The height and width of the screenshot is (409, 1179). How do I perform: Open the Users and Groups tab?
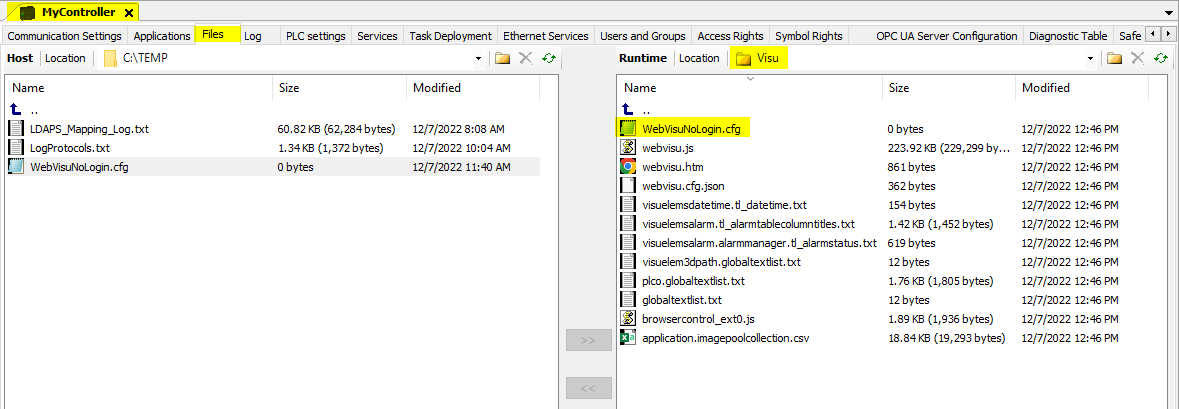click(x=643, y=35)
